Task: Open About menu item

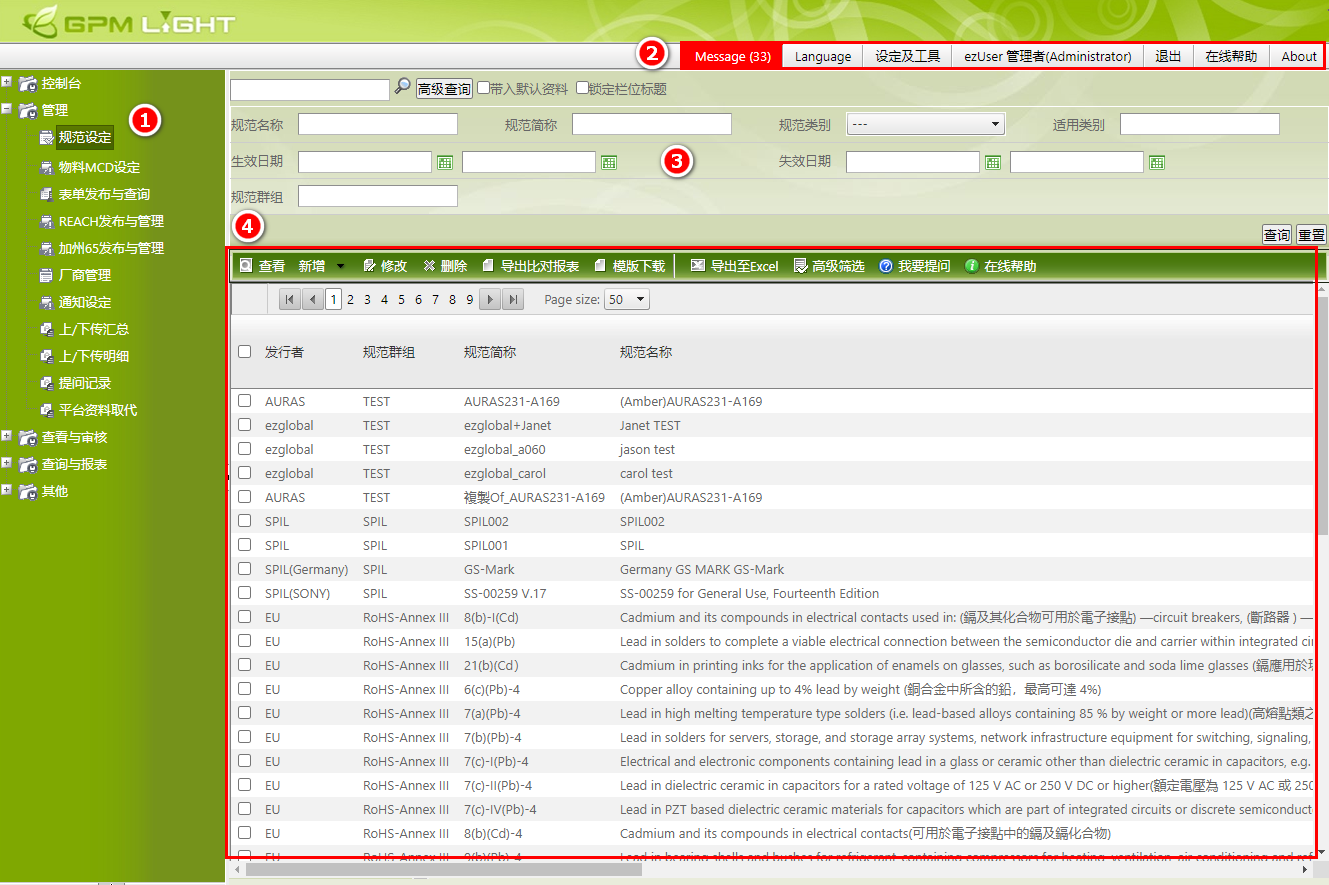Action: [x=1298, y=56]
